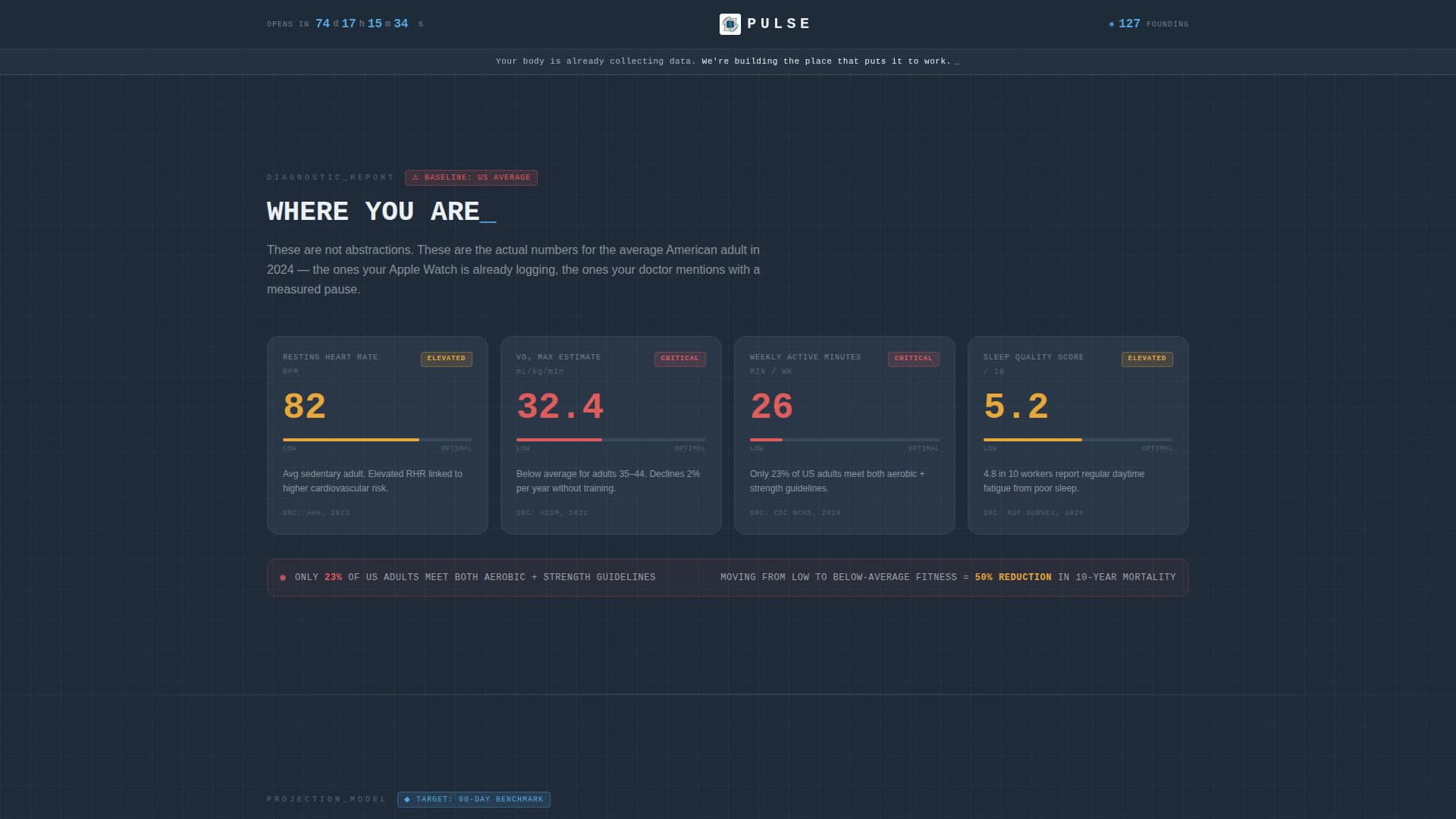
Task: Click the VO2 Max value 32.4
Action: point(560,406)
